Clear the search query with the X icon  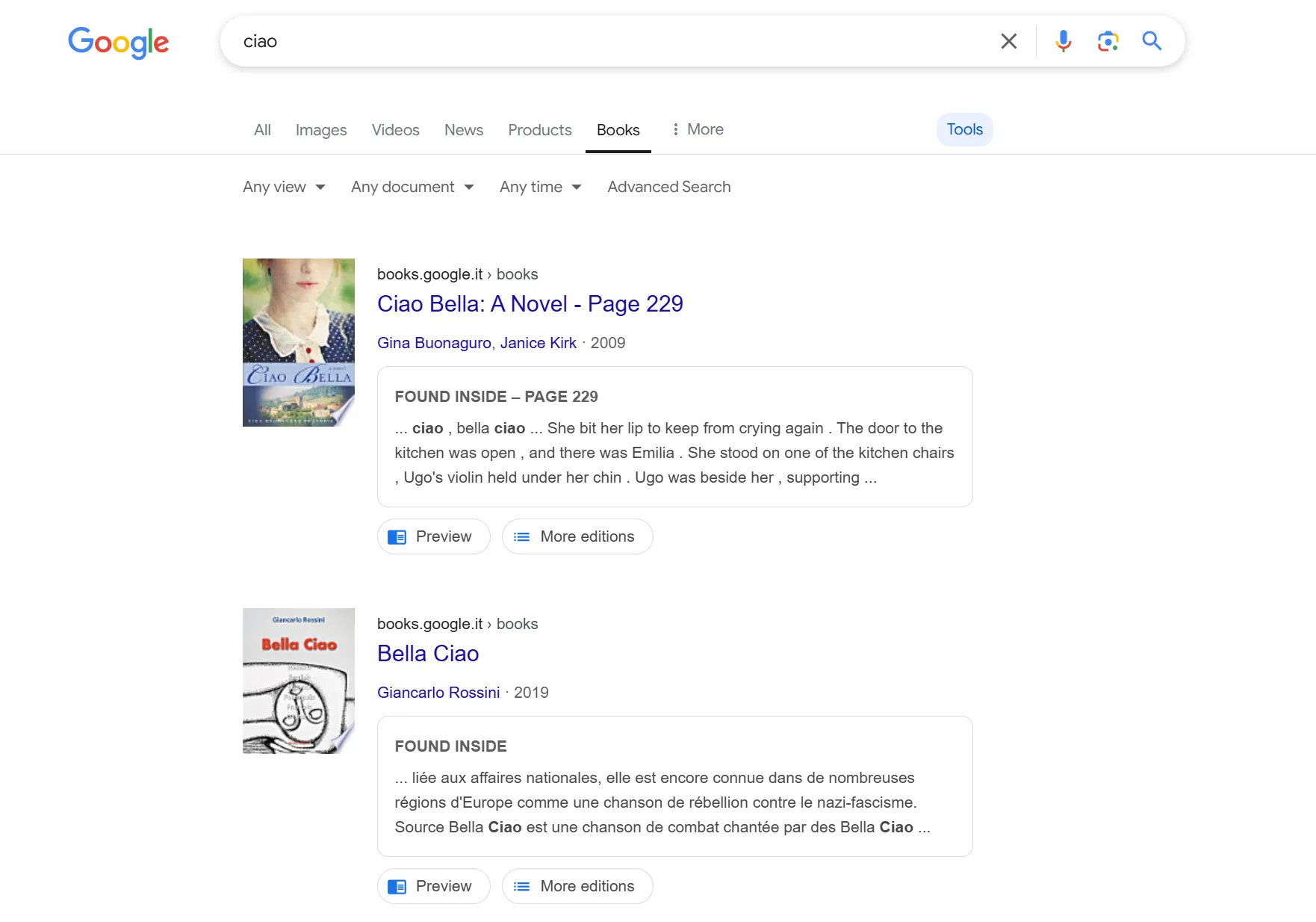[x=1009, y=41]
